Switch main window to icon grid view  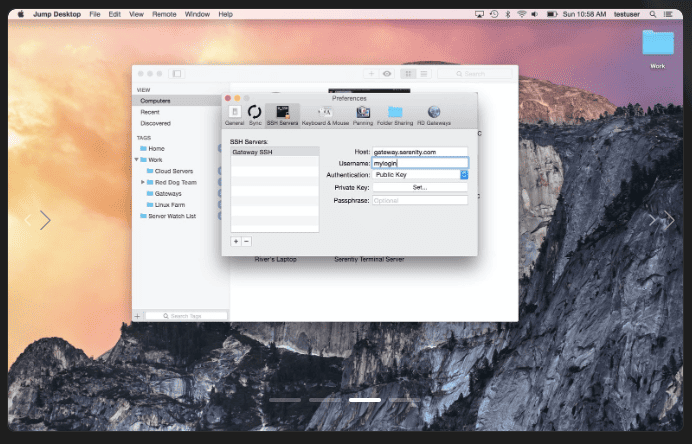(x=408, y=74)
